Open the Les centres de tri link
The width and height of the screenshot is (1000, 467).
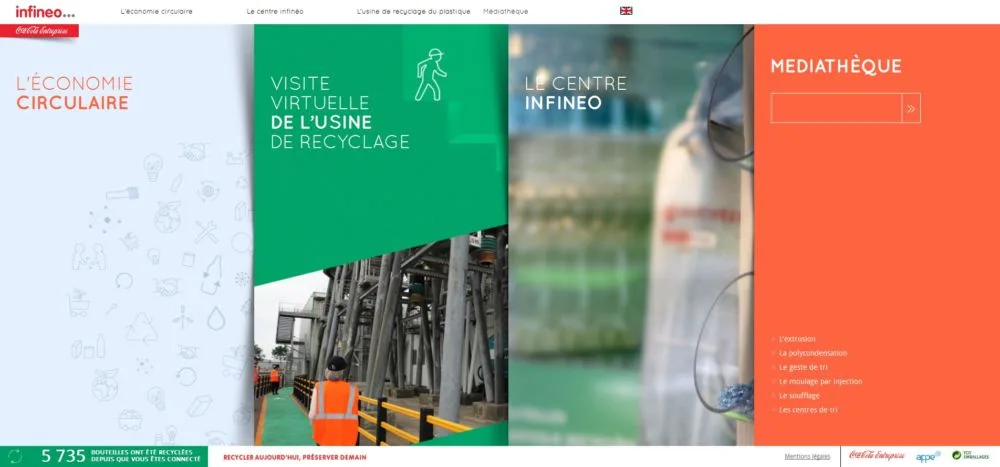point(808,410)
